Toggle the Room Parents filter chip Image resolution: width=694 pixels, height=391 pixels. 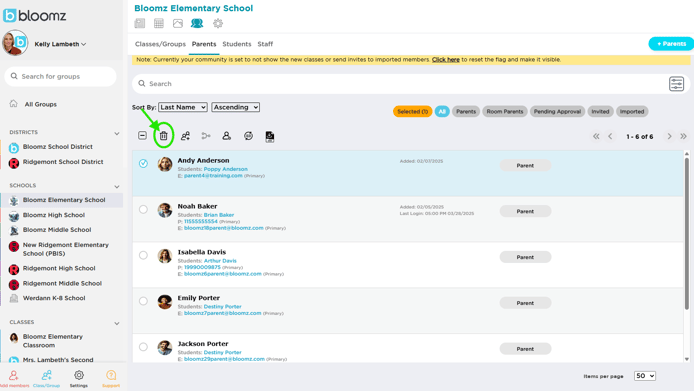click(x=505, y=112)
